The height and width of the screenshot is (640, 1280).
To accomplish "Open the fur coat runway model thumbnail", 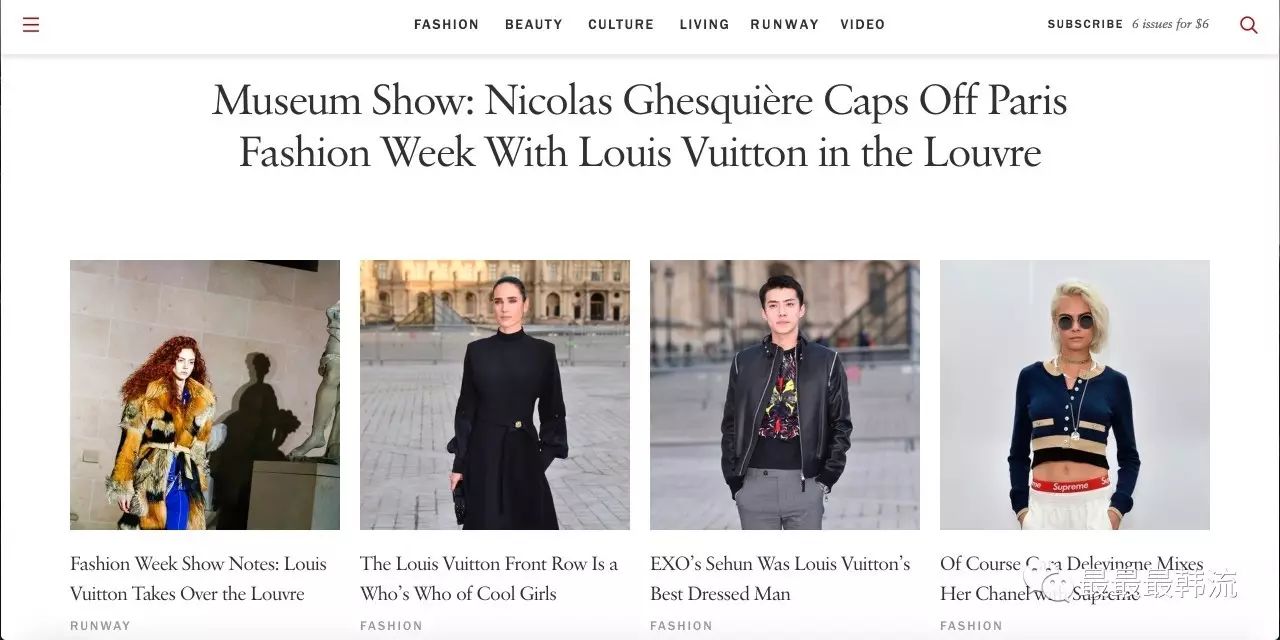I will pyautogui.click(x=205, y=395).
